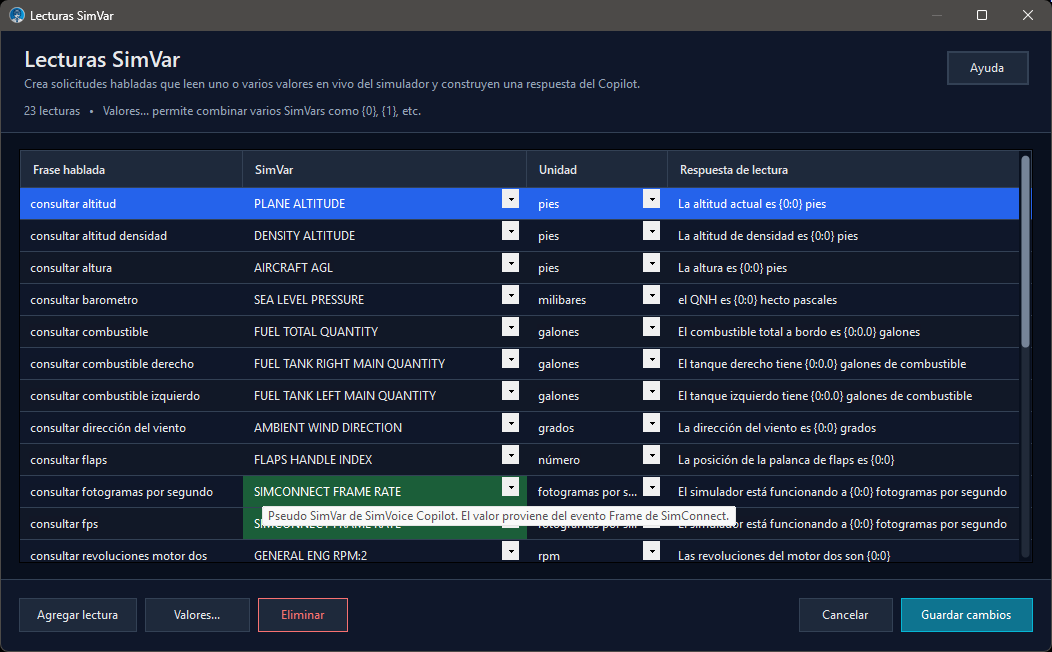Open unit dropdown for consultar combustible derecho

pyautogui.click(x=651, y=359)
